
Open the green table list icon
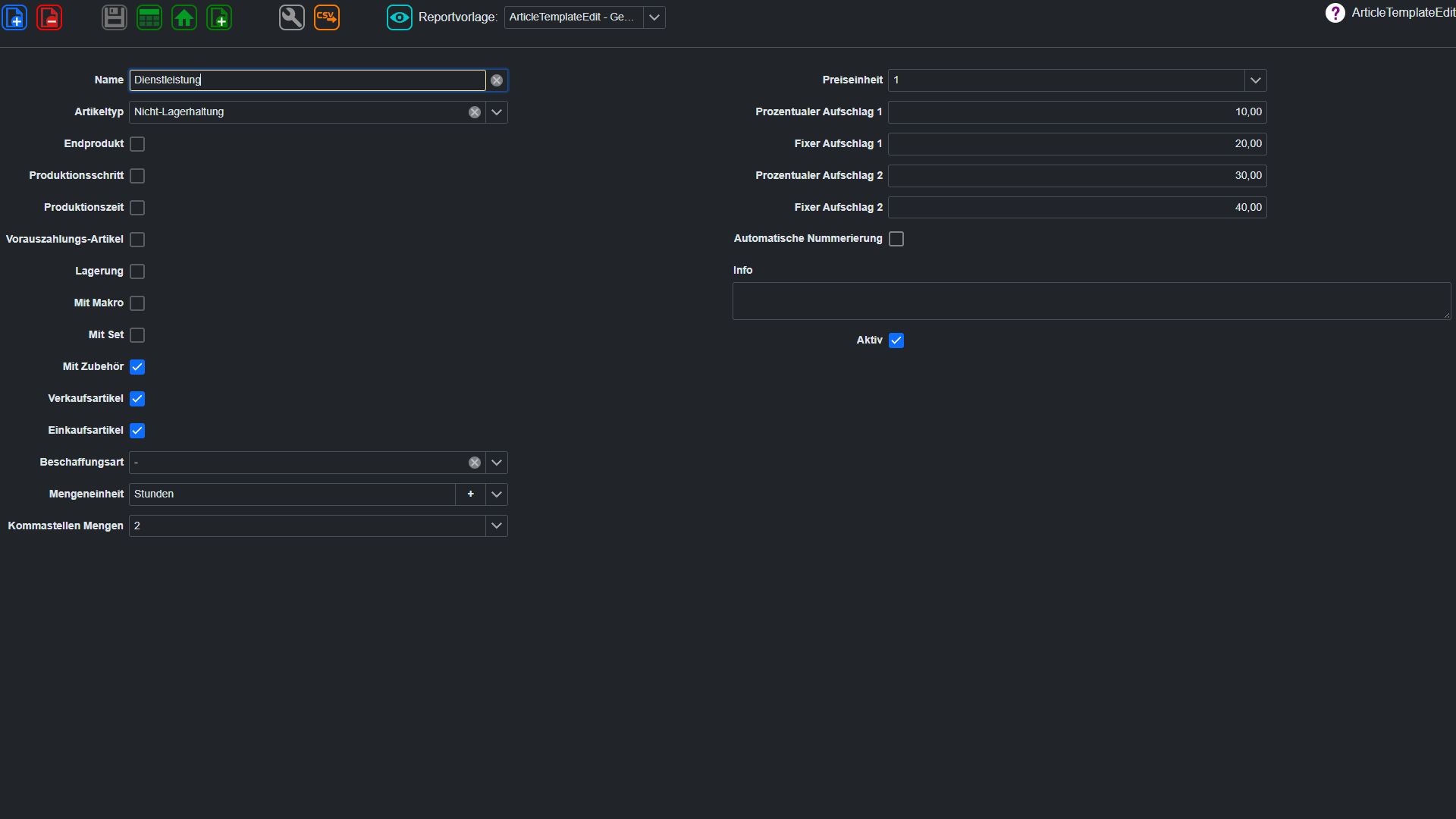click(x=149, y=17)
